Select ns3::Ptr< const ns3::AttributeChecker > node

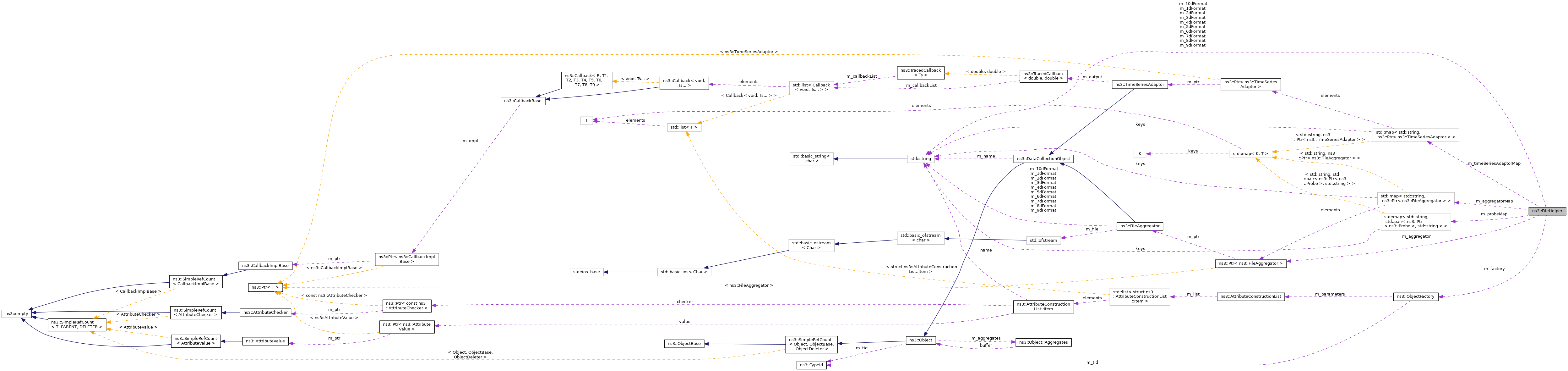click(407, 306)
